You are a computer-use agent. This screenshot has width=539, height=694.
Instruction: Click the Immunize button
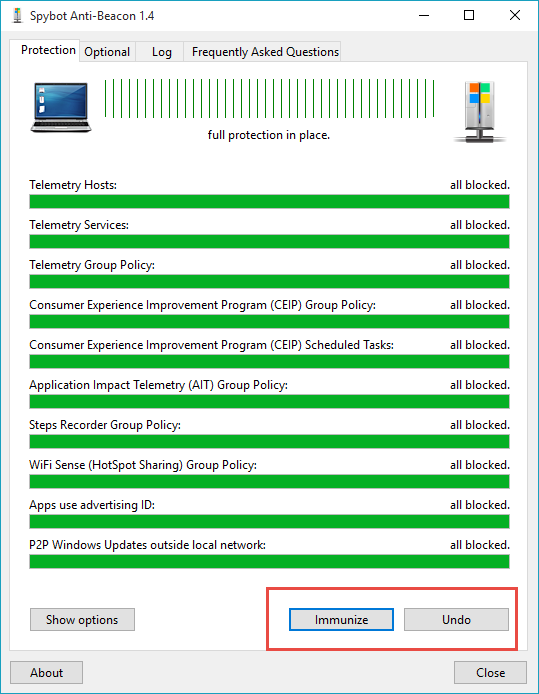tap(341, 619)
